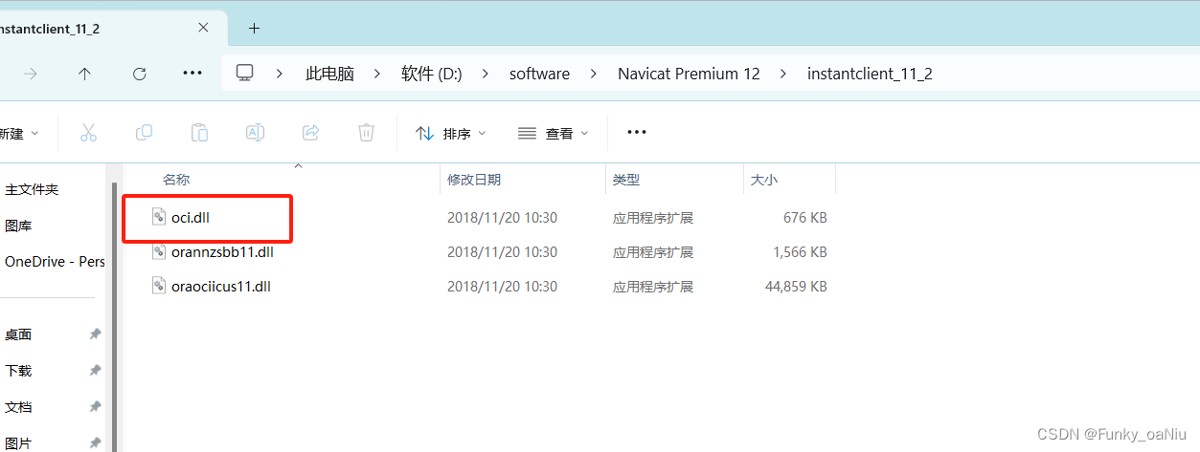Viewport: 1200px width, 452px height.
Task: Navigate to software folder in breadcrumb
Action: pos(539,74)
